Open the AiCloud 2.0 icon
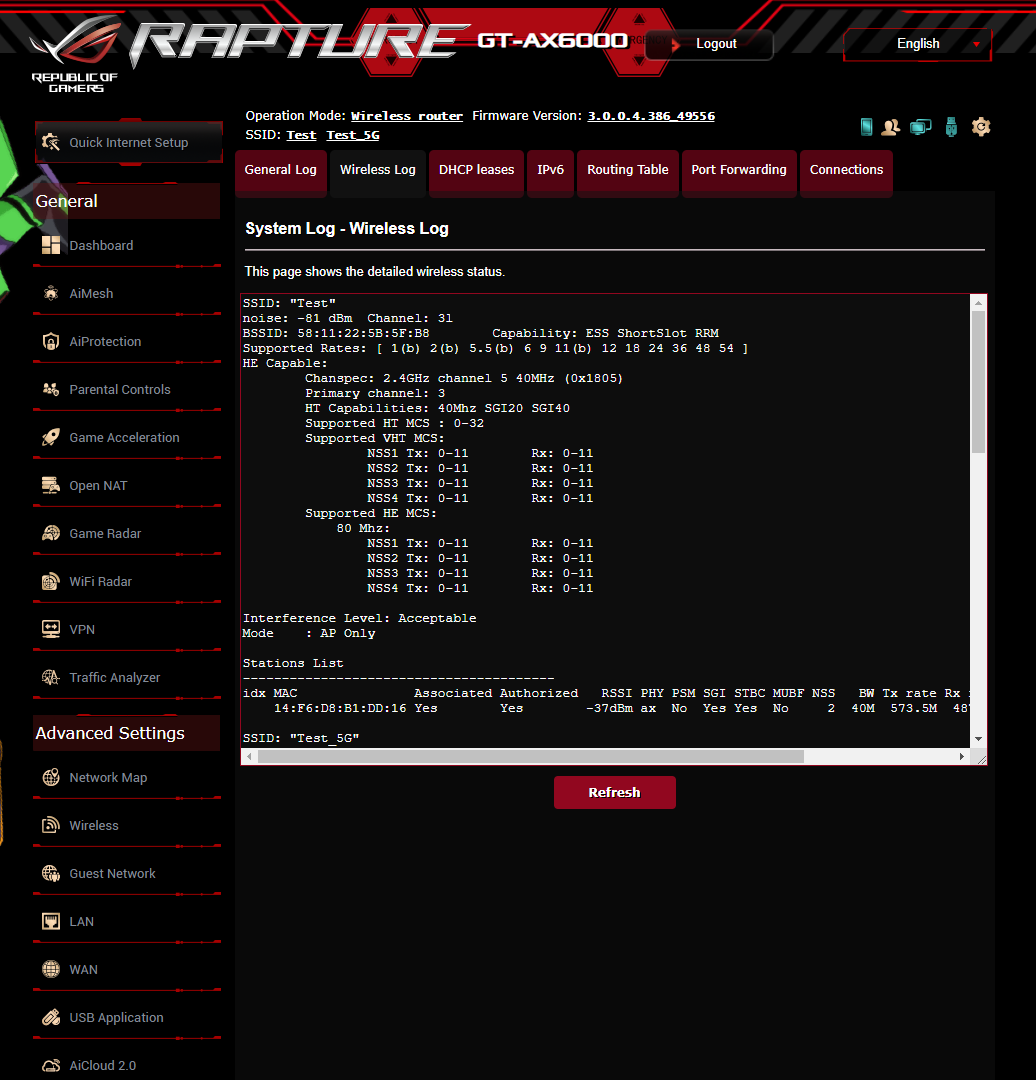Screen dimensions: 1036x1080 pos(51,1066)
